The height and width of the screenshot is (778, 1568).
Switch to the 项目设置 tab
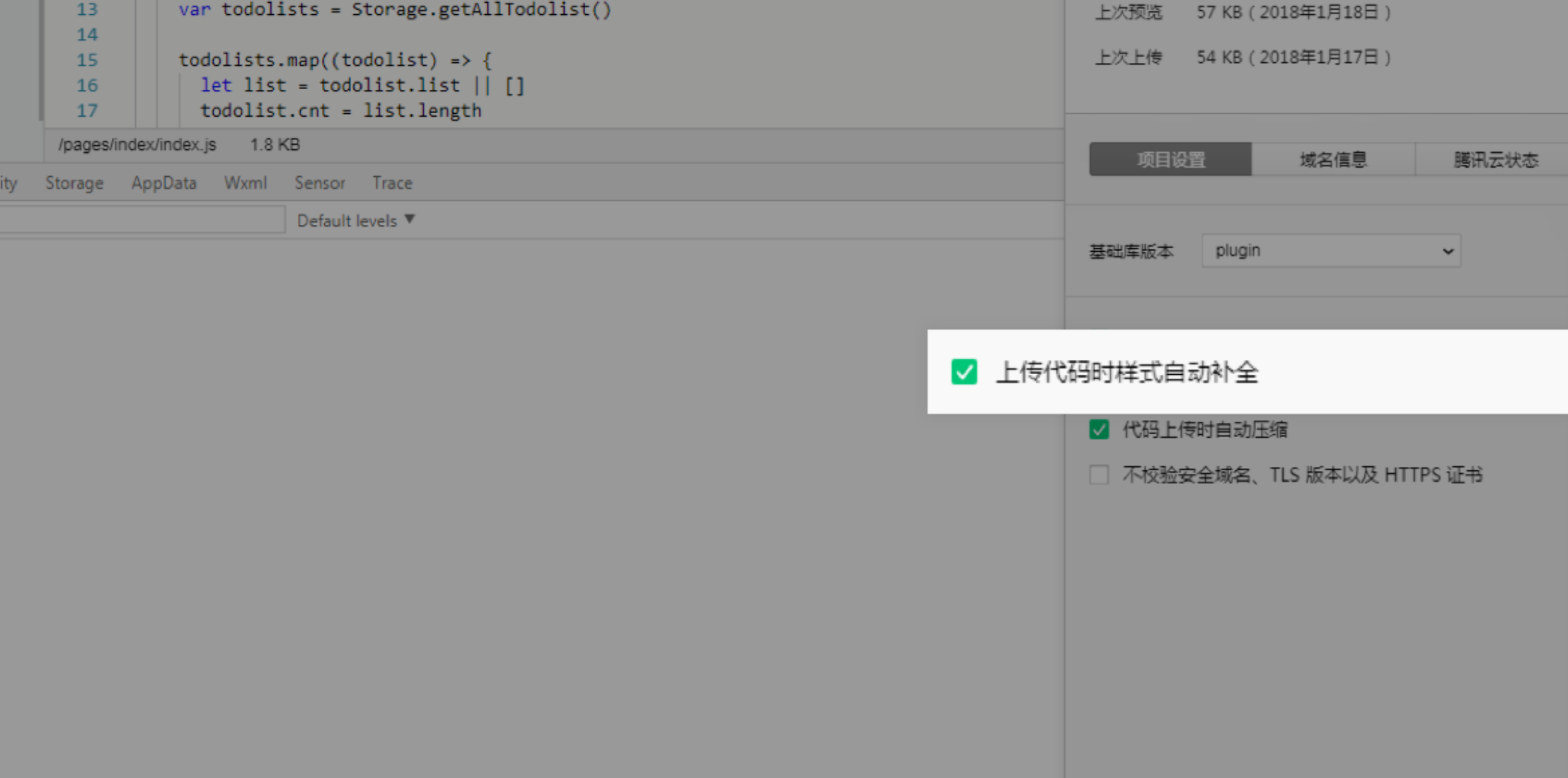click(1170, 160)
